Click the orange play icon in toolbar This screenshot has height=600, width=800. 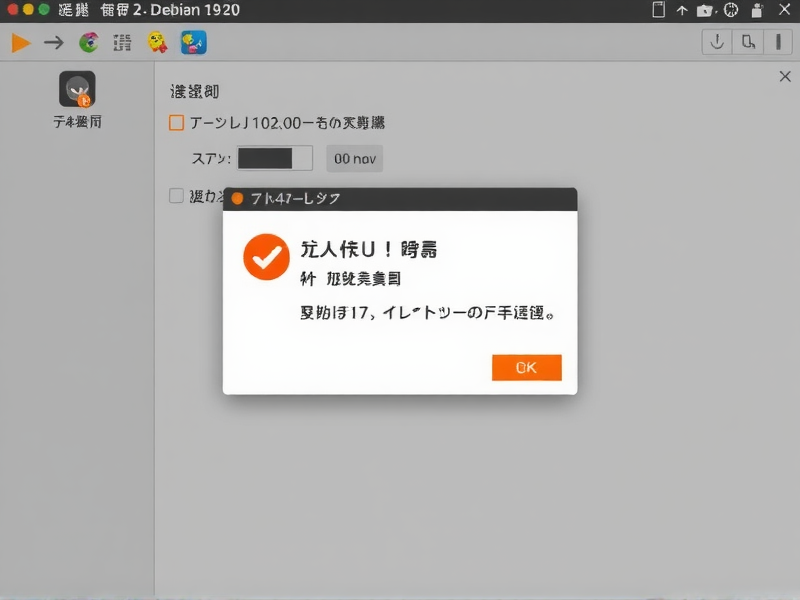[20, 42]
